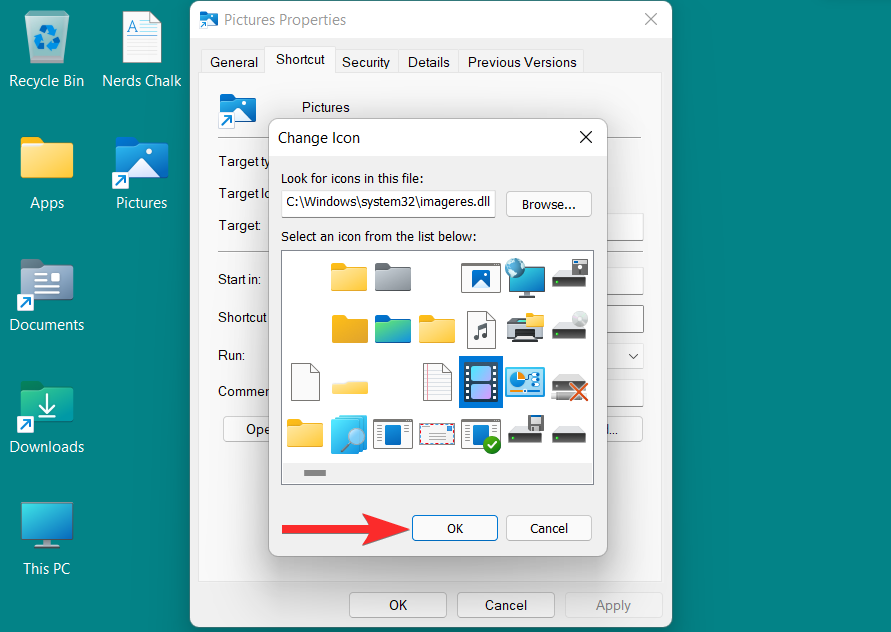Viewport: 891px width, 632px height.
Task: Pick the network globe monitor icon
Action: [524, 277]
